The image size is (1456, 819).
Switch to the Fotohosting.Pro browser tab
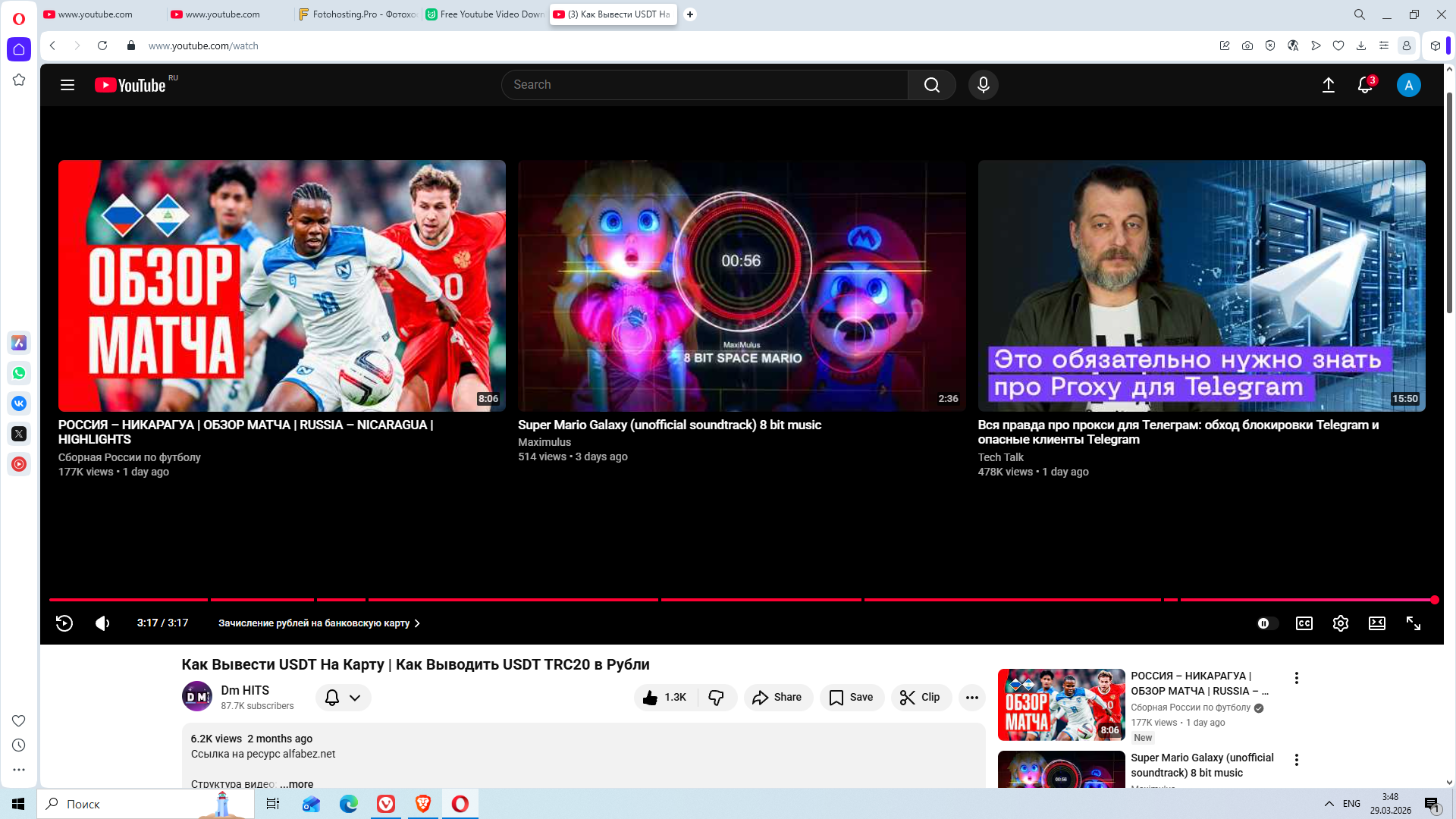tap(358, 14)
